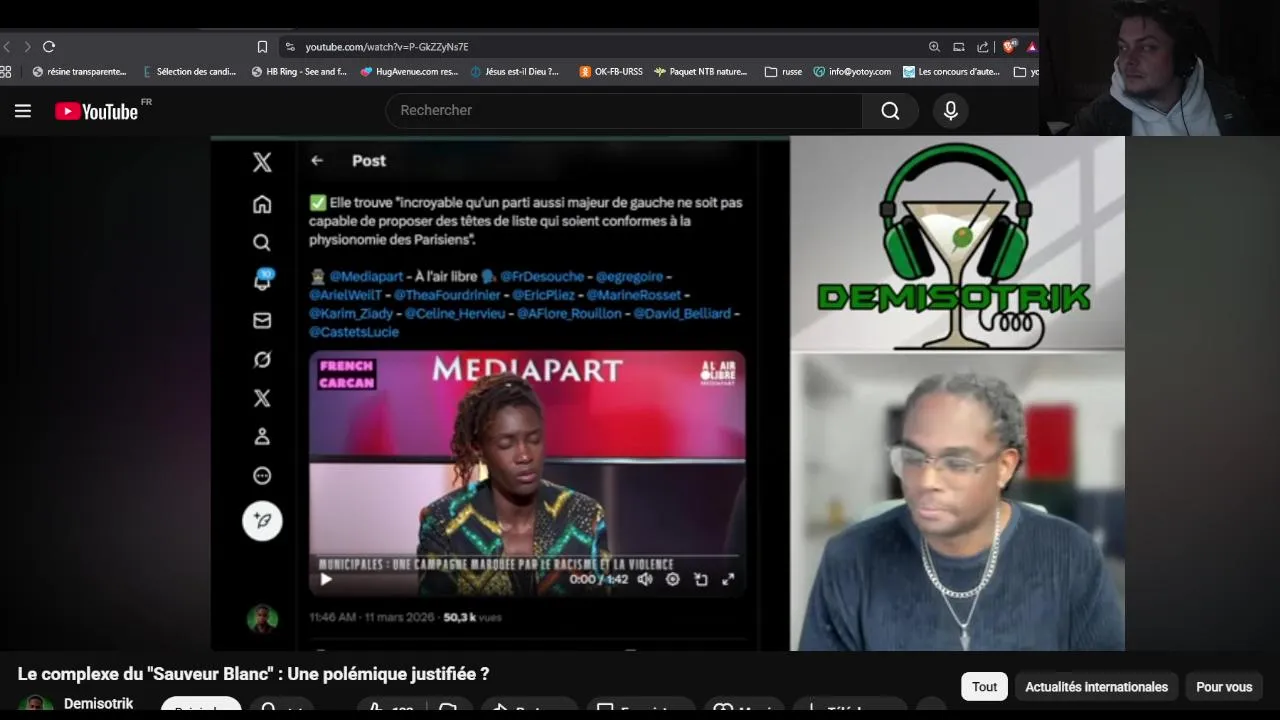Select the 'Pour vous' chip
Viewport: 1280px width, 720px height.
click(1224, 687)
